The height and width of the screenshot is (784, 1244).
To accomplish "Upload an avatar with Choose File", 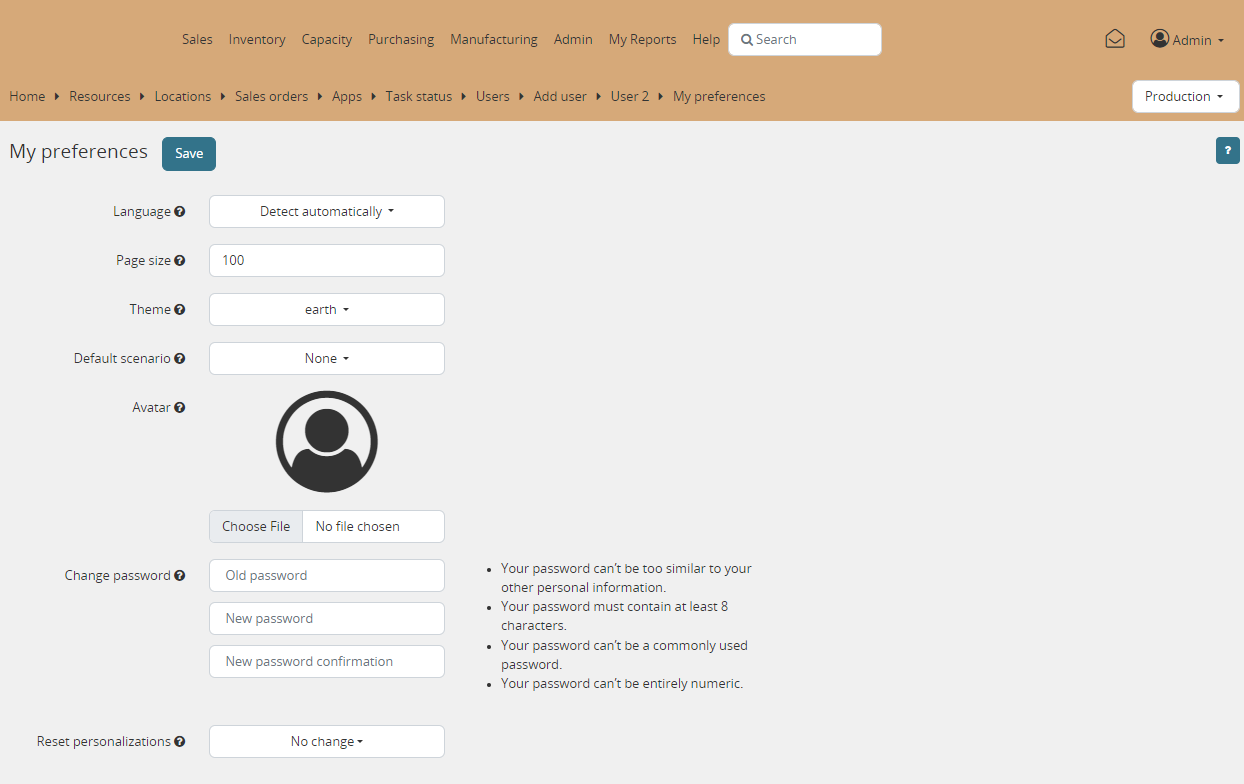I will point(256,526).
